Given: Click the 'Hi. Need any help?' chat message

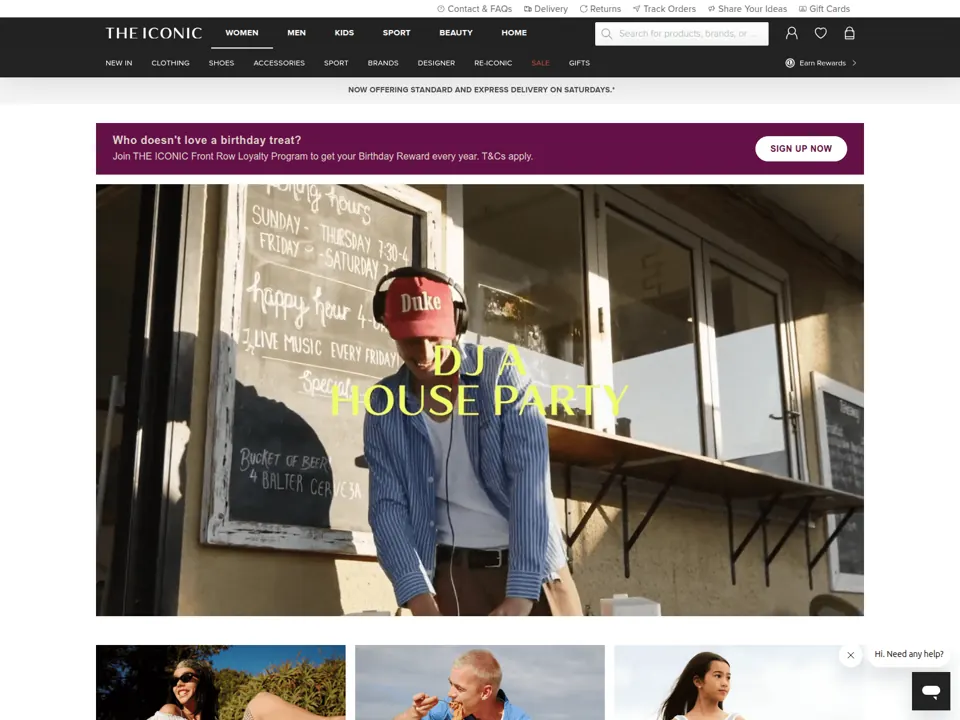Looking at the screenshot, I should 909,654.
